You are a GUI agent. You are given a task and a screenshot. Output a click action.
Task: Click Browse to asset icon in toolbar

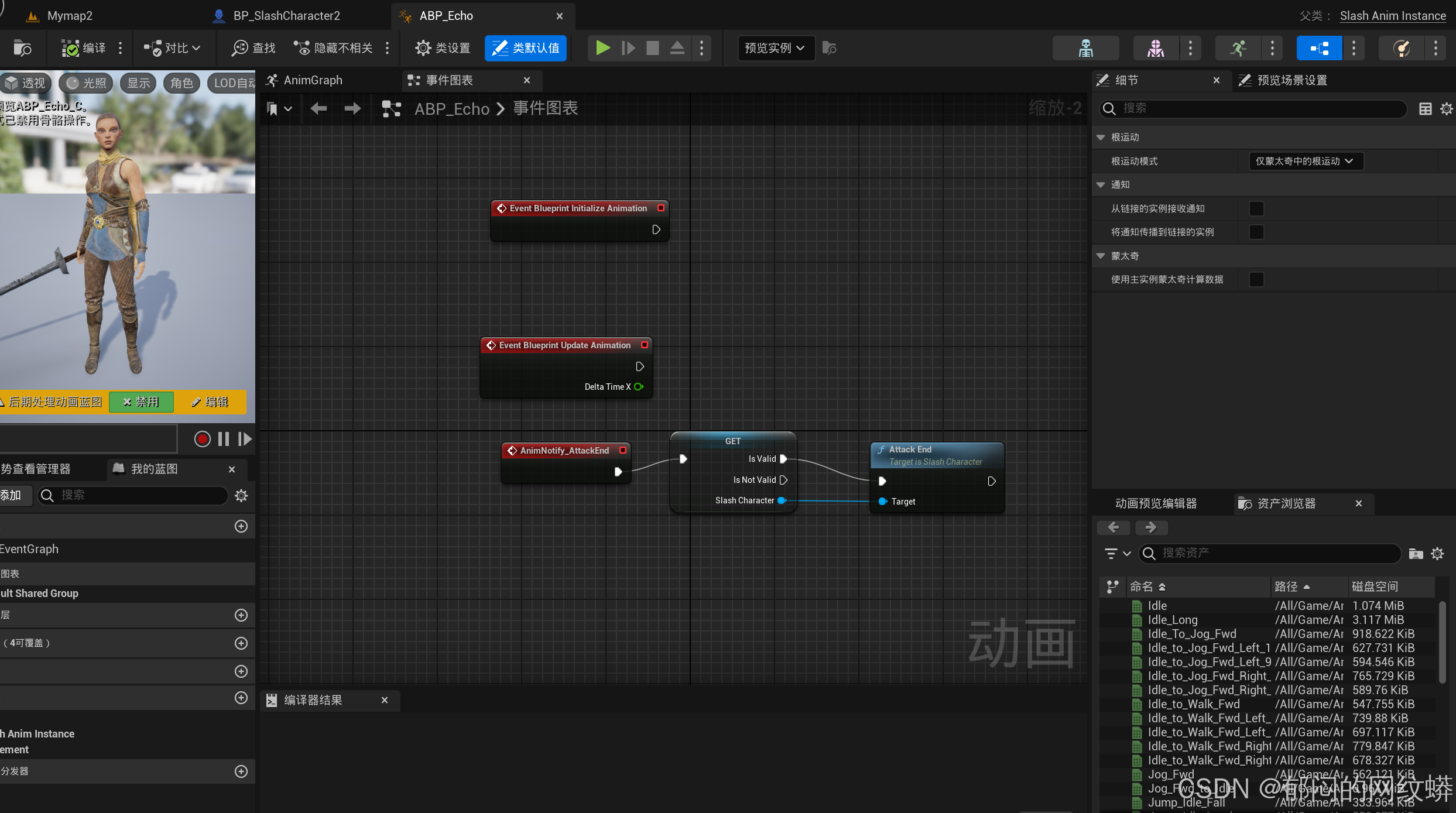(x=22, y=48)
